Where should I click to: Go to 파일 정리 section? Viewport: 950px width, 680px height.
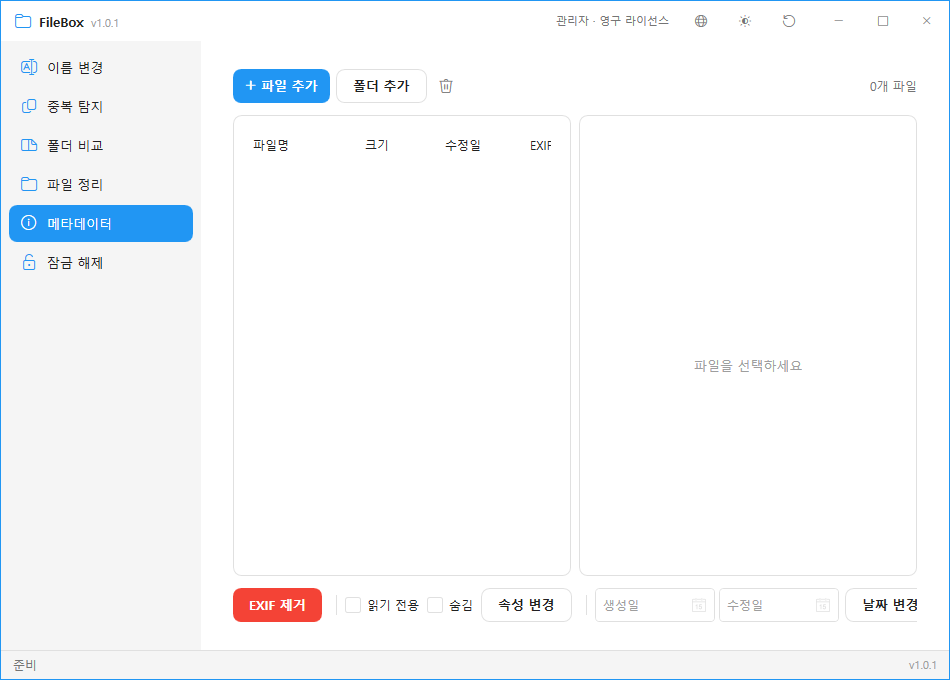coord(101,184)
